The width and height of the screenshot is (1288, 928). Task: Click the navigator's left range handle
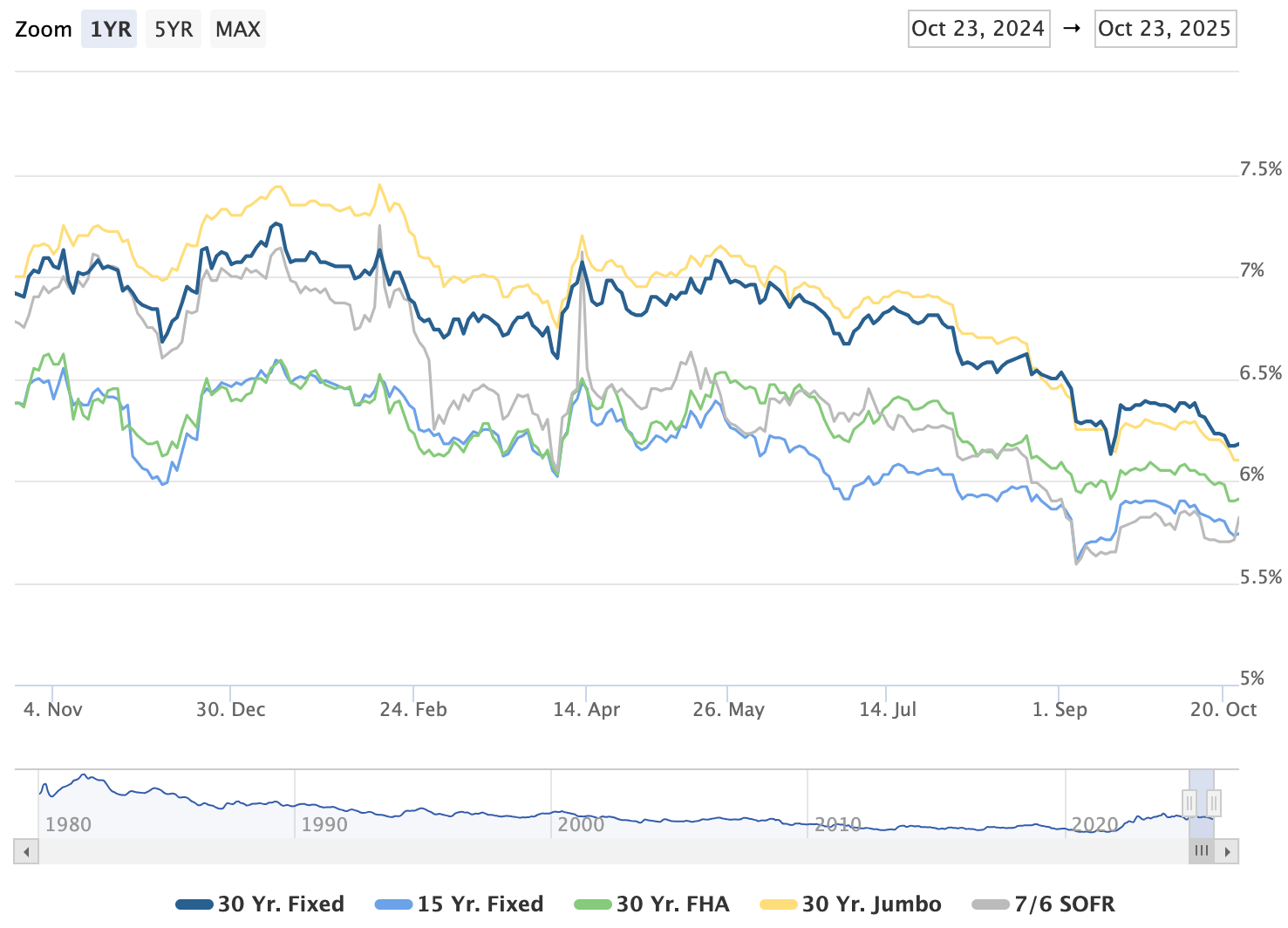click(1189, 802)
